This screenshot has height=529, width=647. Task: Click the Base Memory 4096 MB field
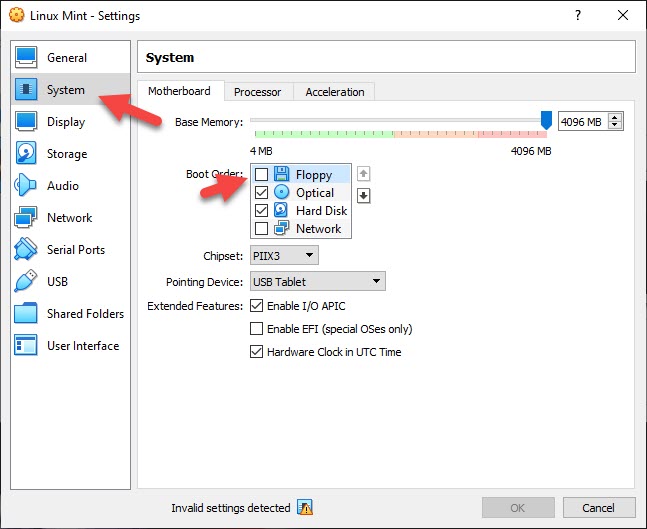coord(582,121)
